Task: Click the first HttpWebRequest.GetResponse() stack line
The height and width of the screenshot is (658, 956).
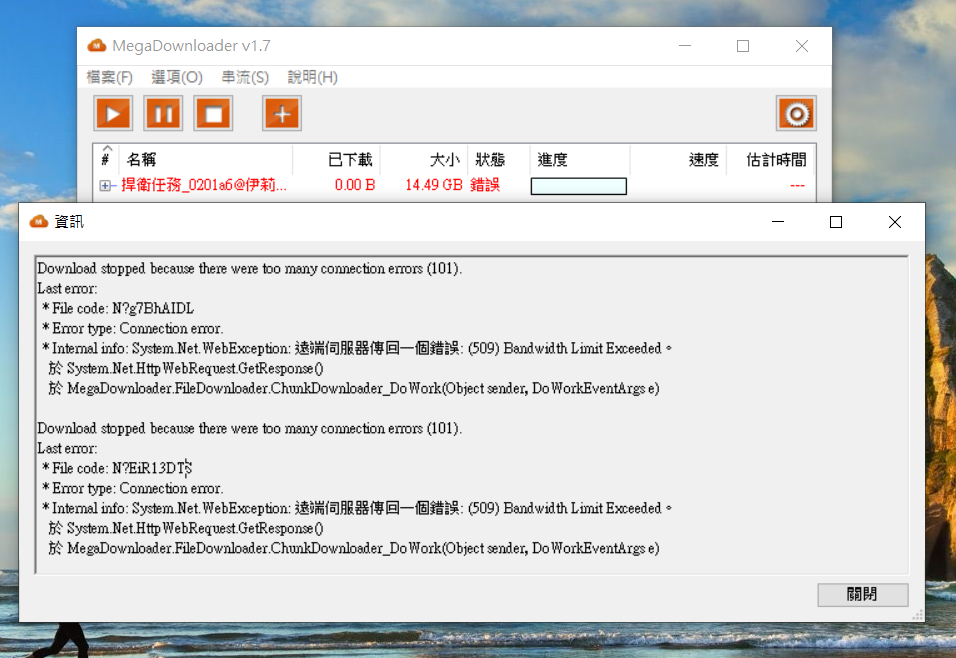Action: 186,368
